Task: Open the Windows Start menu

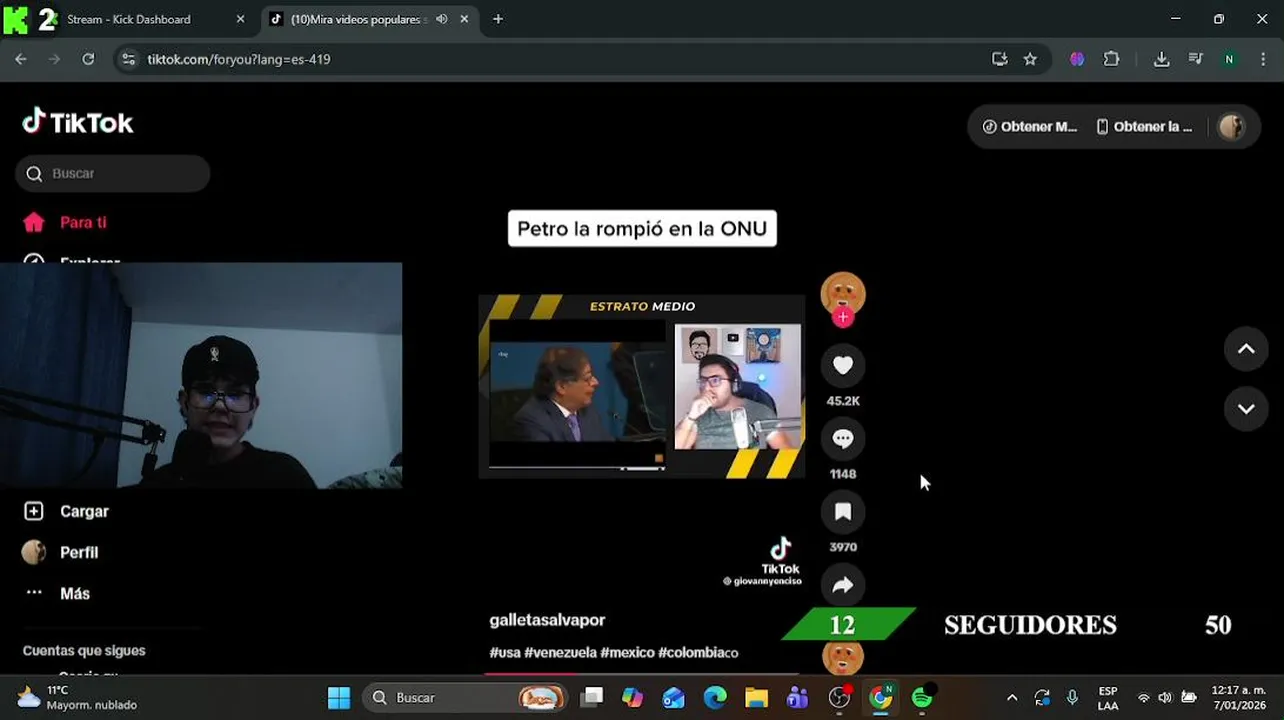Action: pos(339,697)
